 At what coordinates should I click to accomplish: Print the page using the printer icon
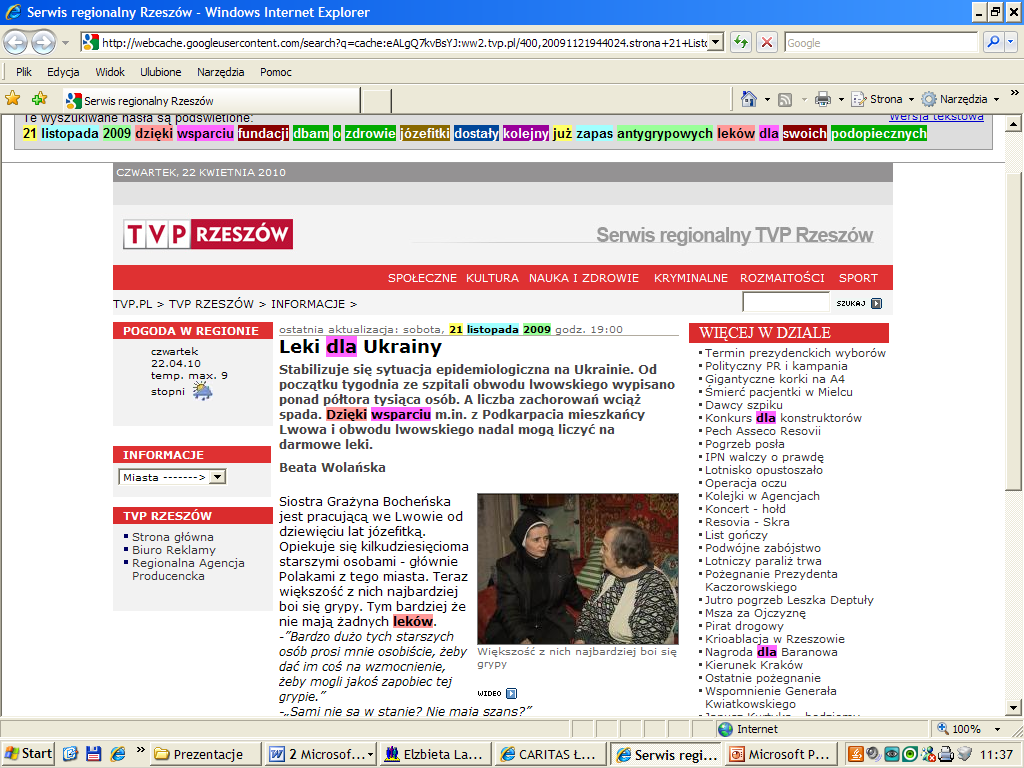tap(823, 99)
